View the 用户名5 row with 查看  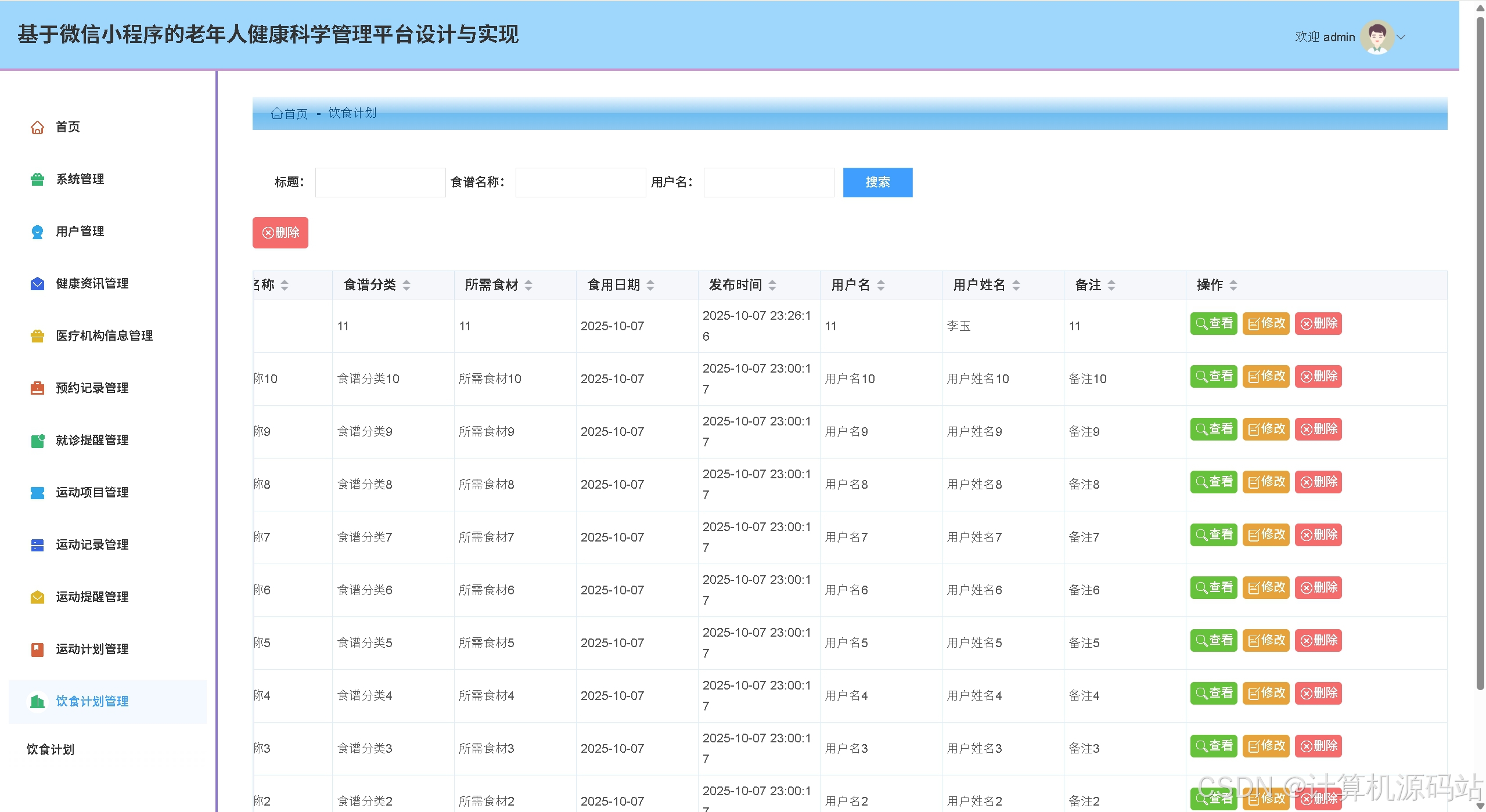pyautogui.click(x=1214, y=640)
